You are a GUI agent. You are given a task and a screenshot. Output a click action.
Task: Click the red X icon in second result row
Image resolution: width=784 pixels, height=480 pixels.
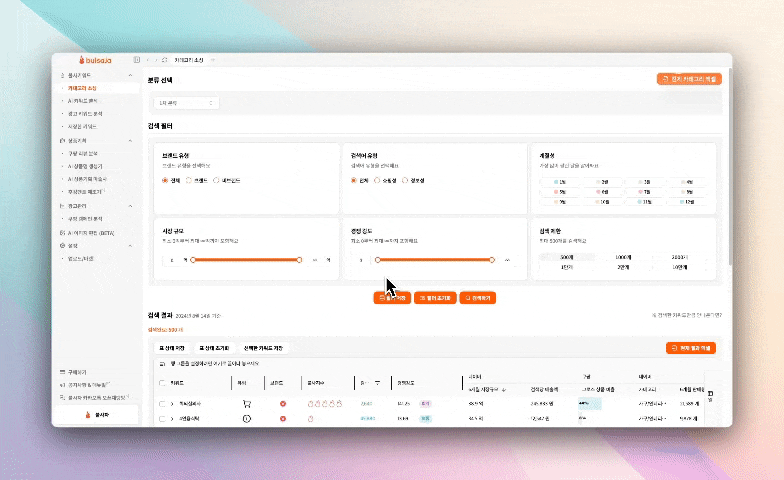[x=283, y=418]
